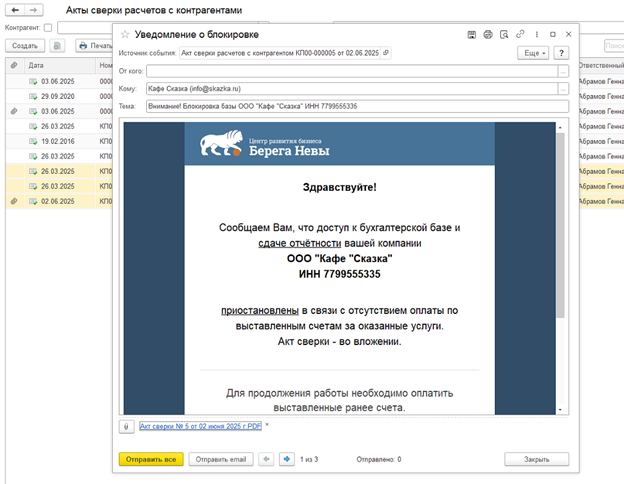The height and width of the screenshot is (484, 624).
Task: Save the notification with the diskette icon
Action: [x=472, y=35]
